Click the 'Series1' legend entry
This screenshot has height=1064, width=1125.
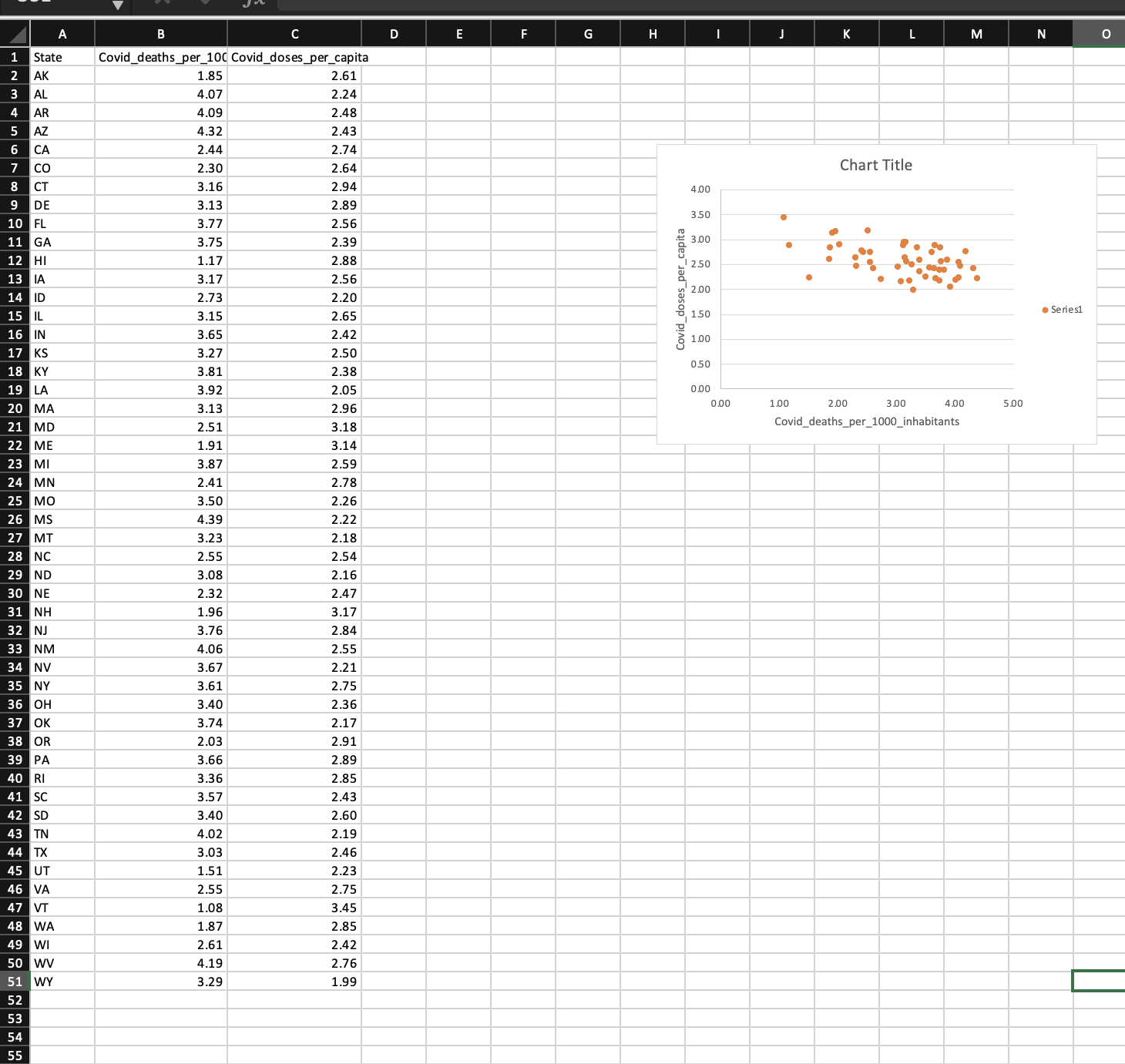pos(1062,310)
